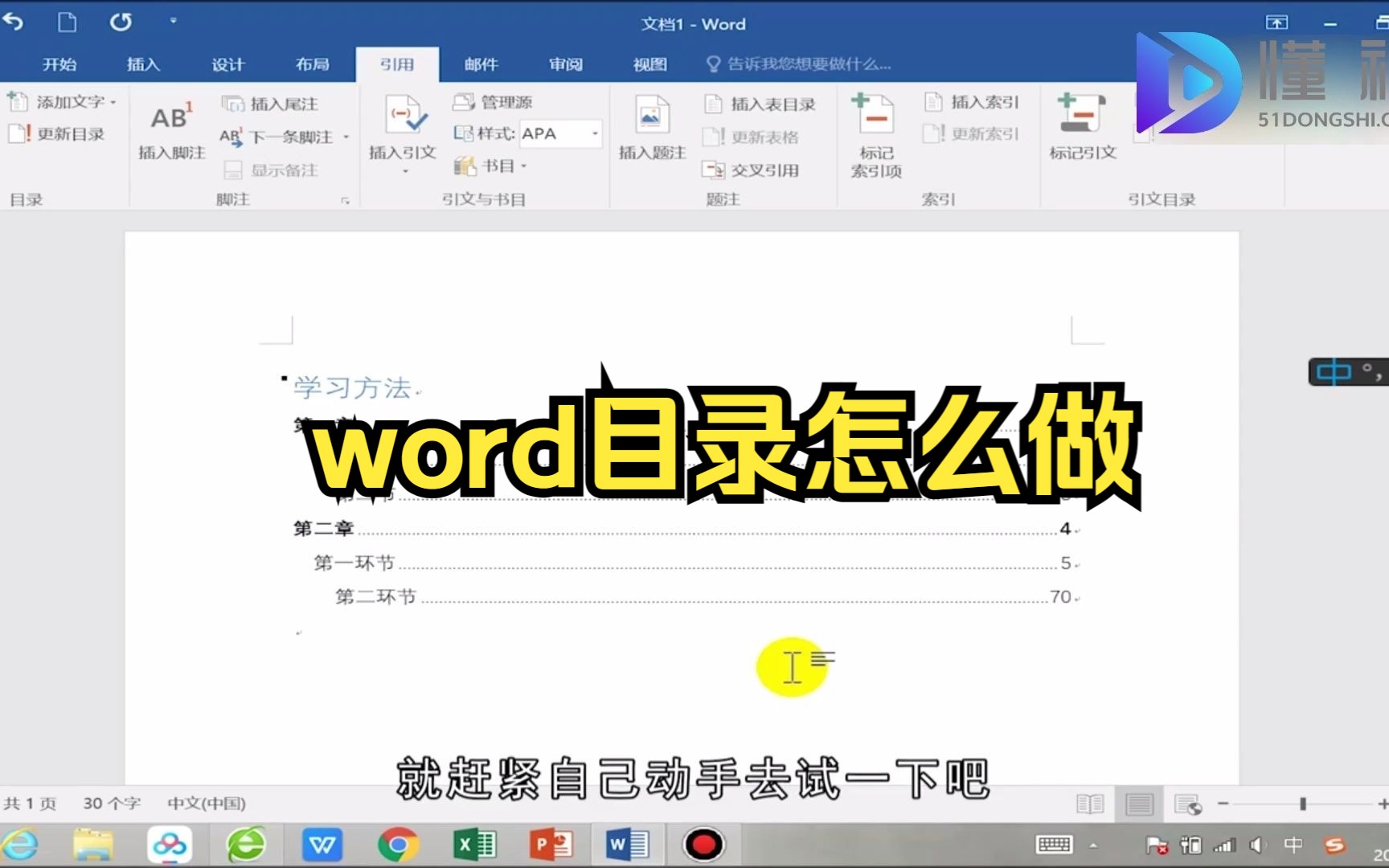
Task: Open 管理源 manager
Action: pos(492,102)
